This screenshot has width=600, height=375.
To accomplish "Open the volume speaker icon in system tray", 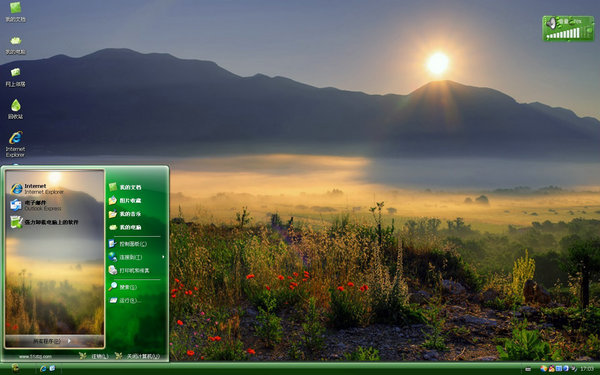I will (x=574, y=369).
